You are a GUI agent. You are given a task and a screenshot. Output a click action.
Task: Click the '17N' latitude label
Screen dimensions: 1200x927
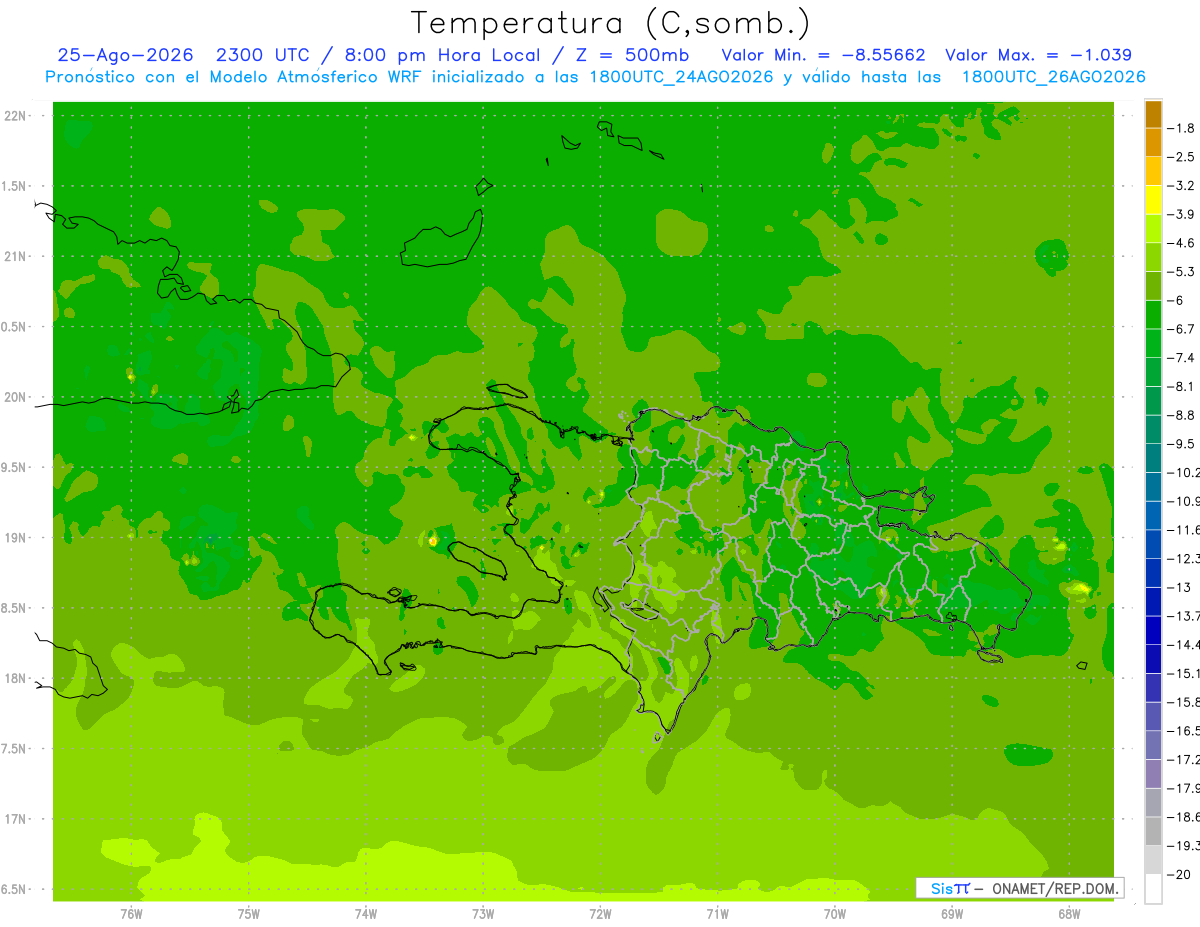coord(15,818)
